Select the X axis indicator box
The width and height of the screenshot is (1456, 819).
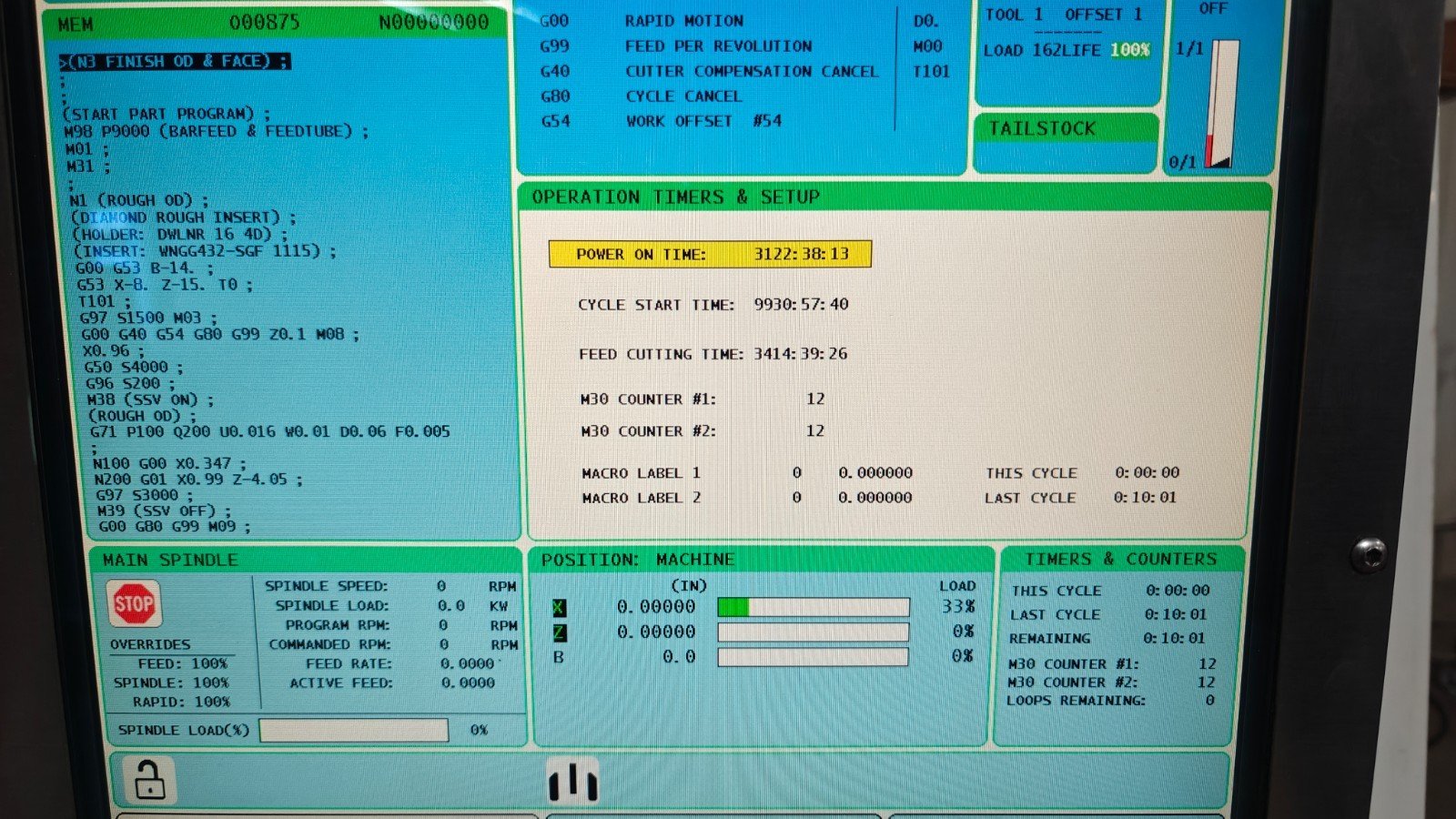559,608
